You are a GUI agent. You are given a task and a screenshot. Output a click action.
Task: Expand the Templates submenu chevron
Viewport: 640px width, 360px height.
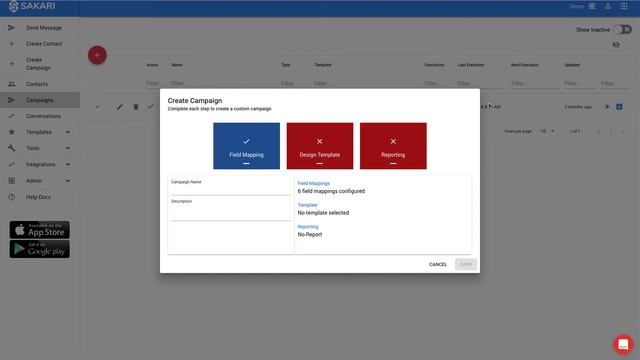(68, 132)
